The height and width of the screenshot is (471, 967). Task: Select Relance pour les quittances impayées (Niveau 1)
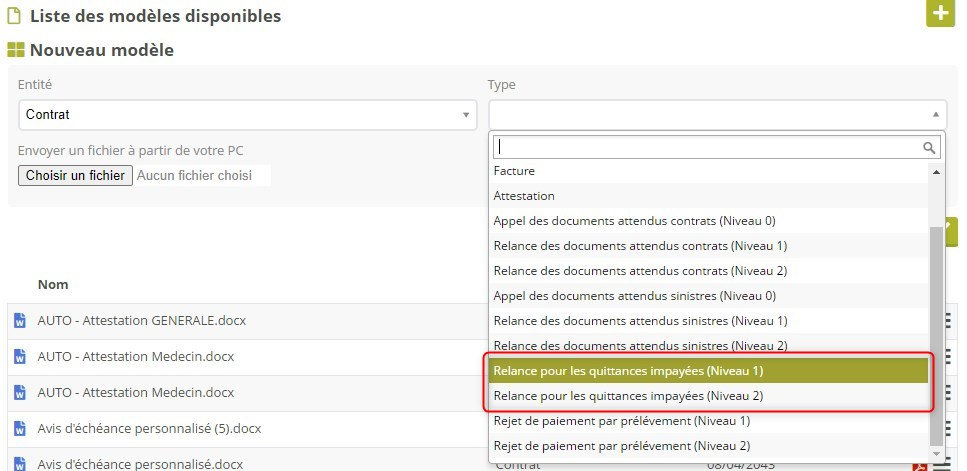coord(708,371)
